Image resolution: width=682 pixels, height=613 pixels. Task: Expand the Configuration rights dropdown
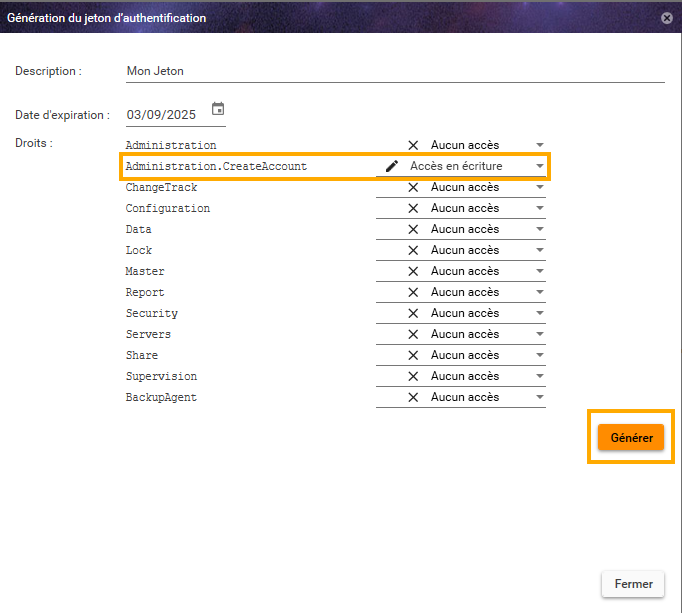point(539,208)
